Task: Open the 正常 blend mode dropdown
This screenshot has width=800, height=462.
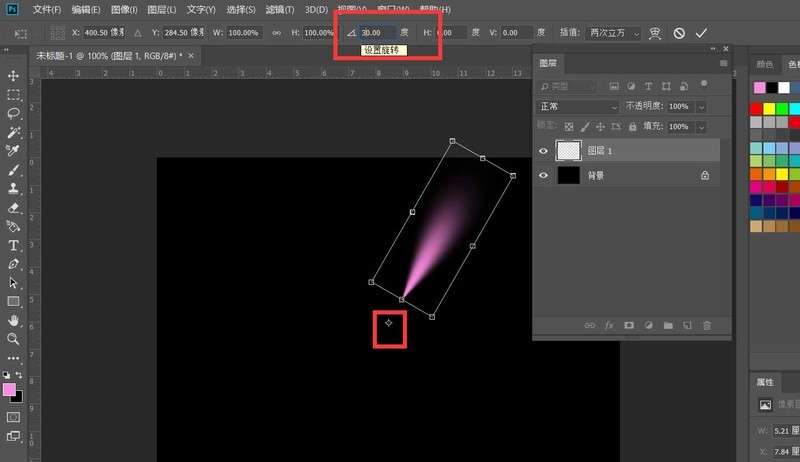Action: pyautogui.click(x=578, y=106)
